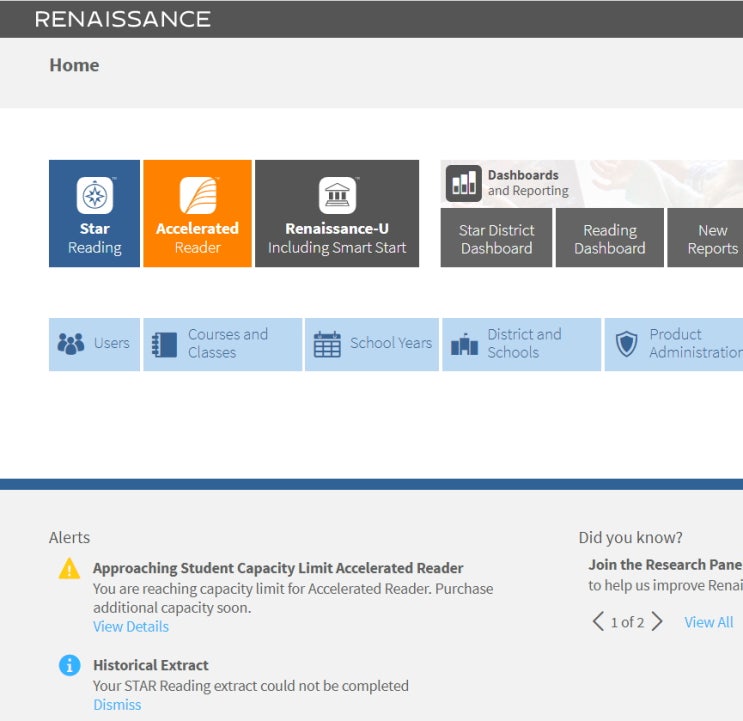Click the School Years calendar icon
Screen dimensions: 743x721
click(327, 345)
